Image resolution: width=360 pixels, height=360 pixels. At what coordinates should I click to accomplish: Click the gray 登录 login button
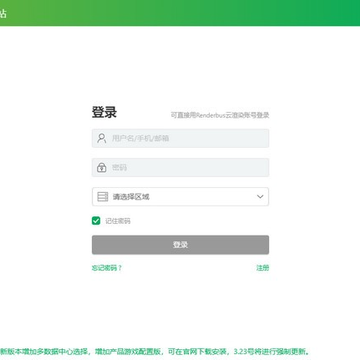click(x=180, y=245)
